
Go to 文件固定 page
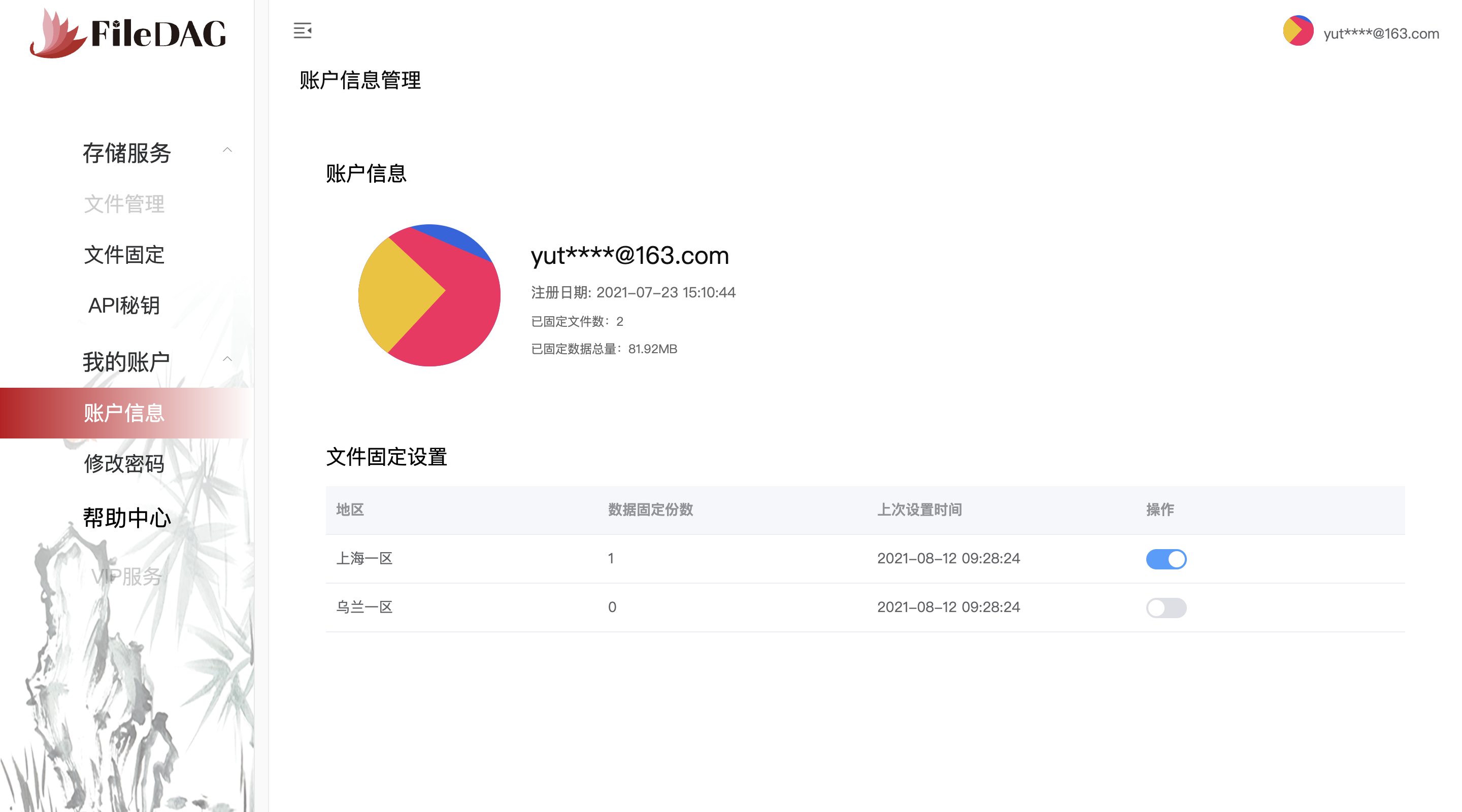[124, 255]
